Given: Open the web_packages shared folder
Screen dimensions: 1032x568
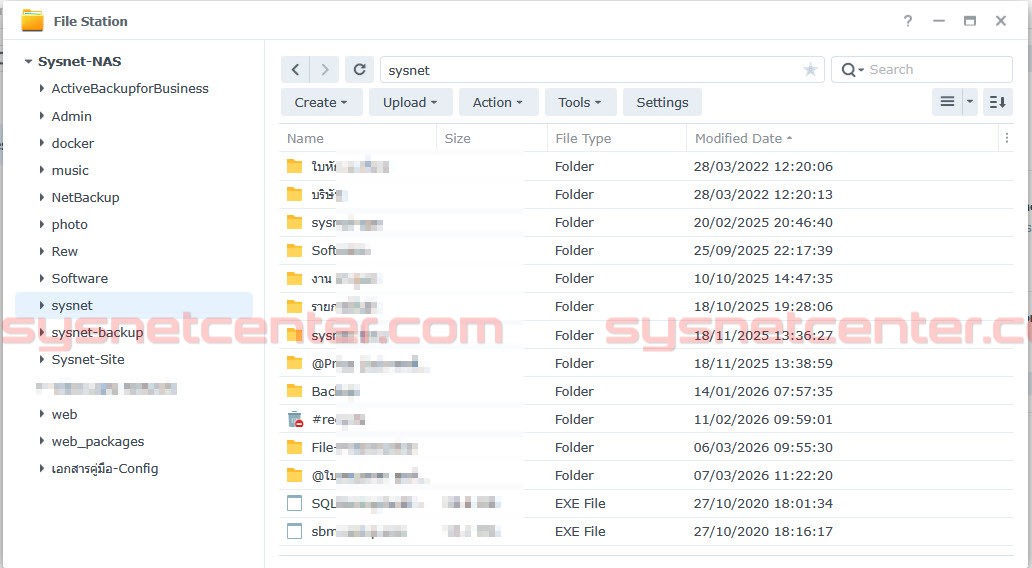Looking at the screenshot, I should [x=97, y=442].
